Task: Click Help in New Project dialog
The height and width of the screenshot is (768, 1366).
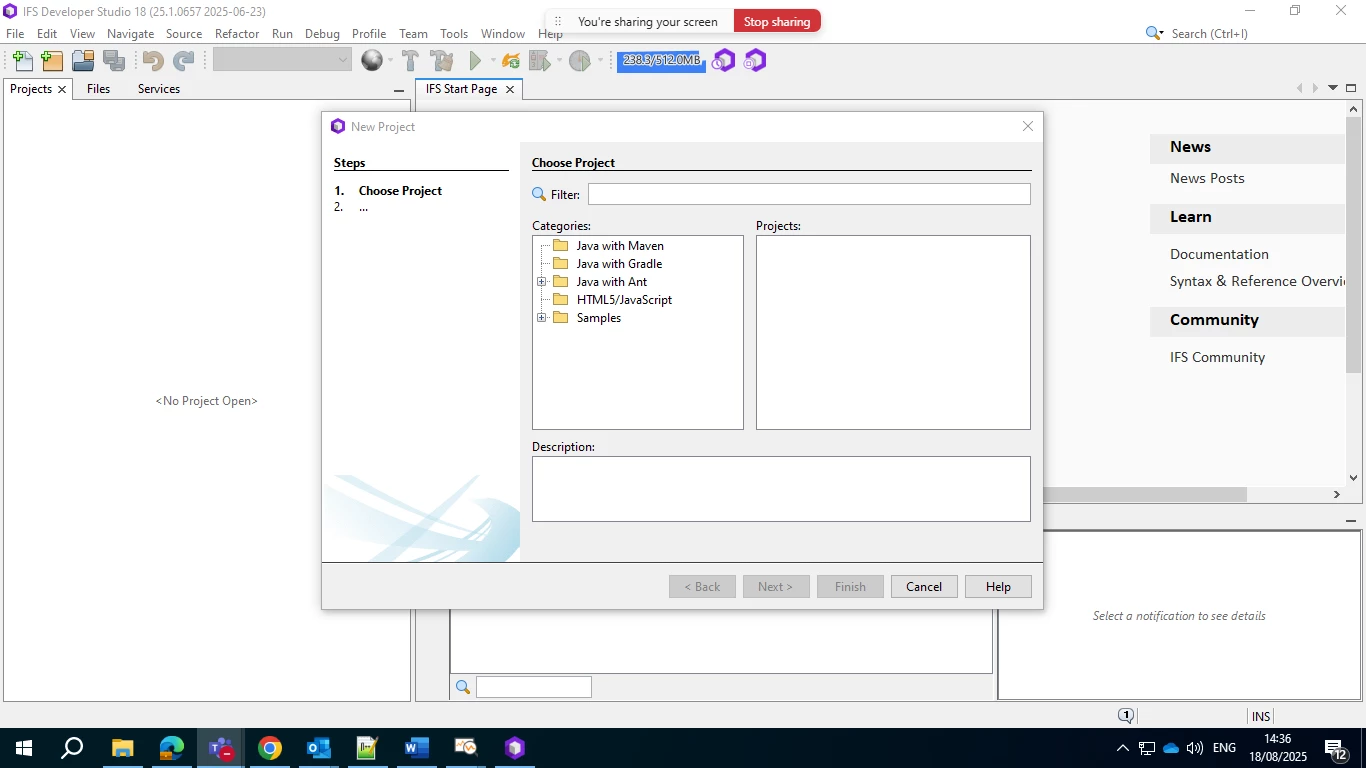Action: [998, 587]
